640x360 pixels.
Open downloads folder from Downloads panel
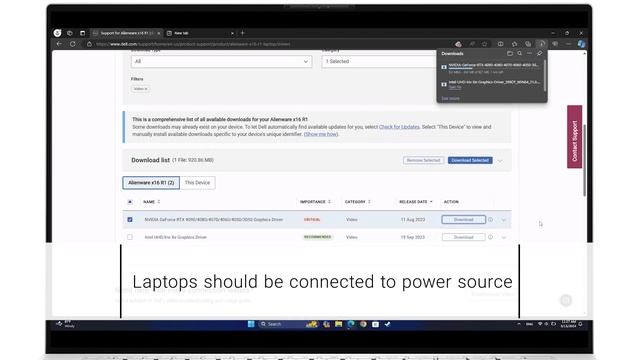pos(510,53)
